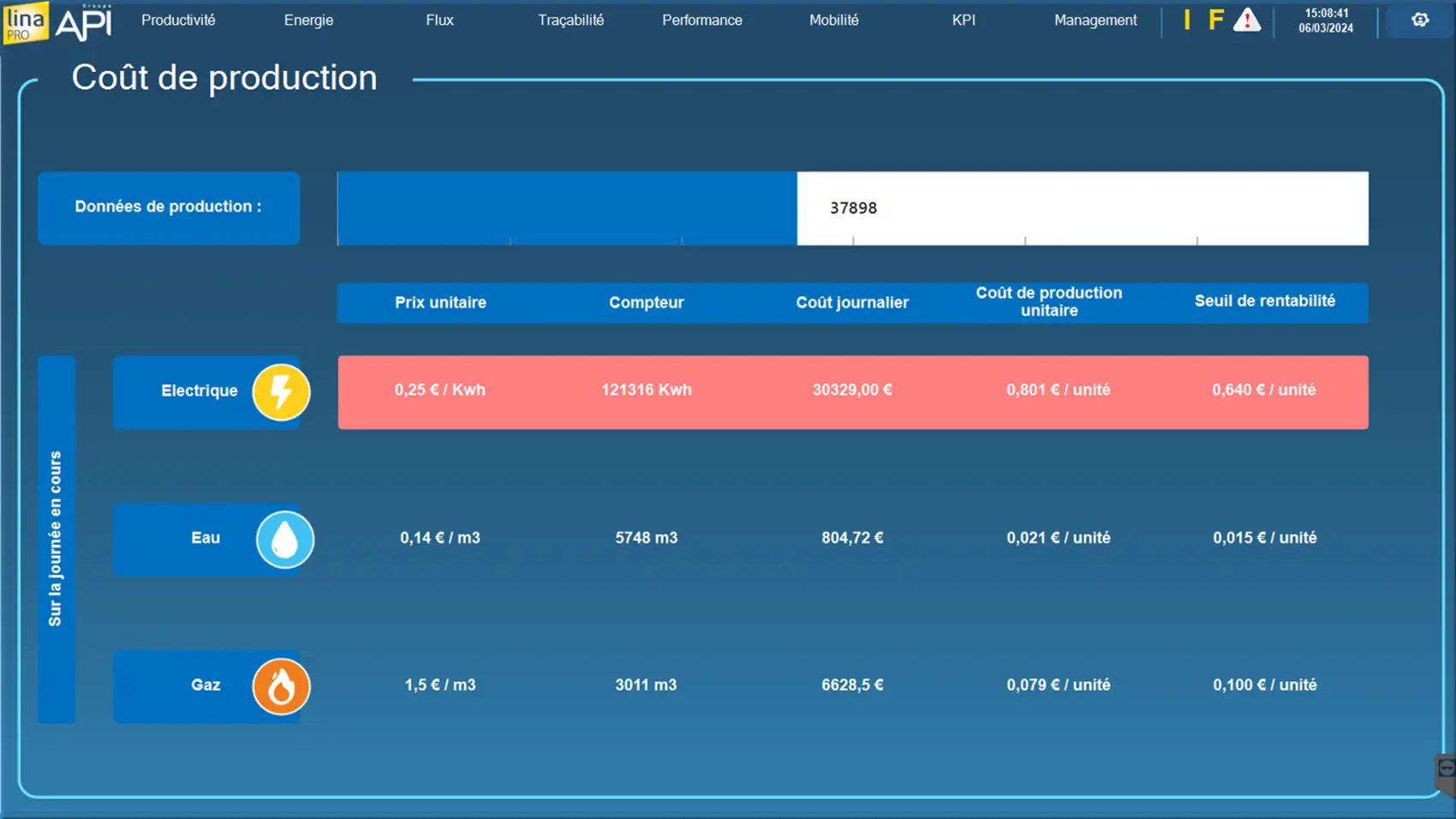This screenshot has height=819, width=1456.
Task: Click the Lina Pro API logo
Action: point(58,22)
